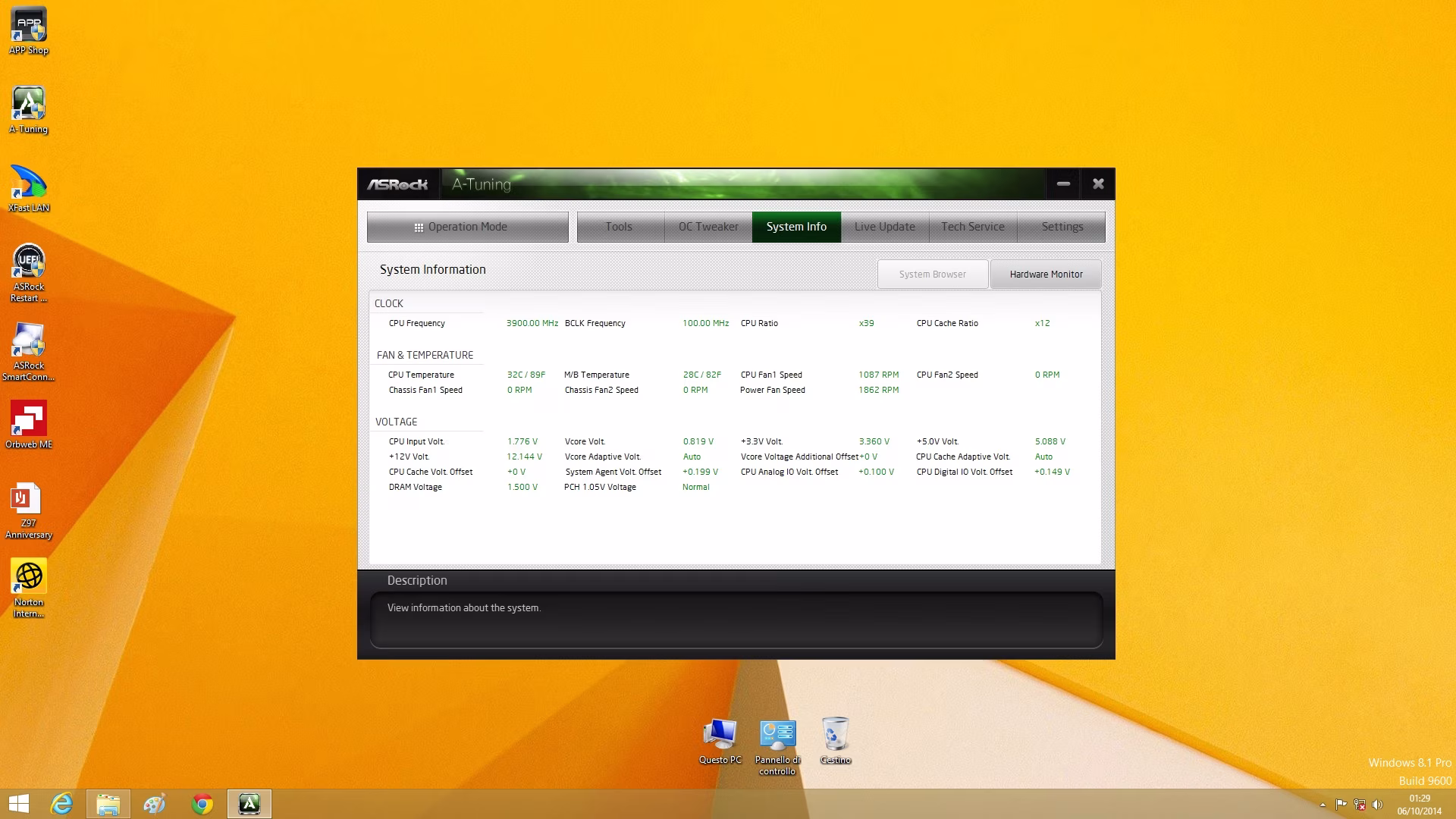Click the CPU Fan1 Speed value 1087 RPM
Screen dimensions: 1456x819
tap(878, 375)
